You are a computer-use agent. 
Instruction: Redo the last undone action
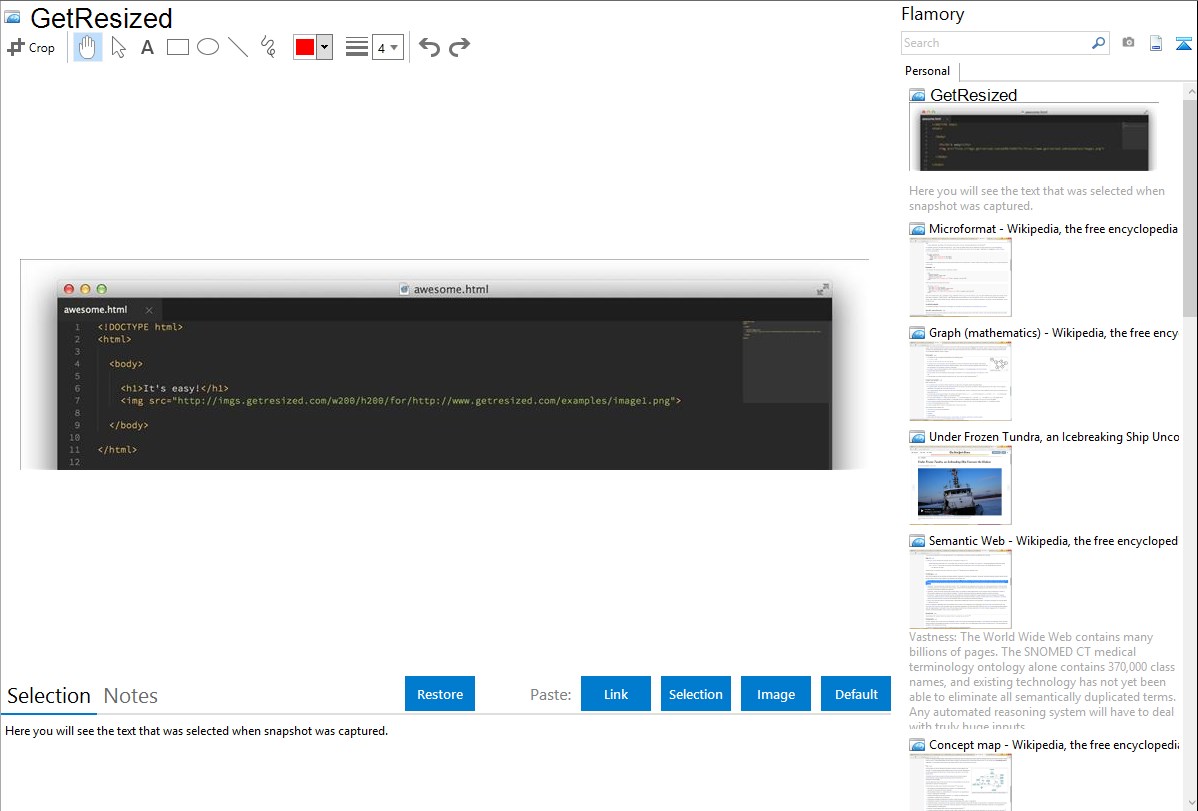tap(459, 47)
